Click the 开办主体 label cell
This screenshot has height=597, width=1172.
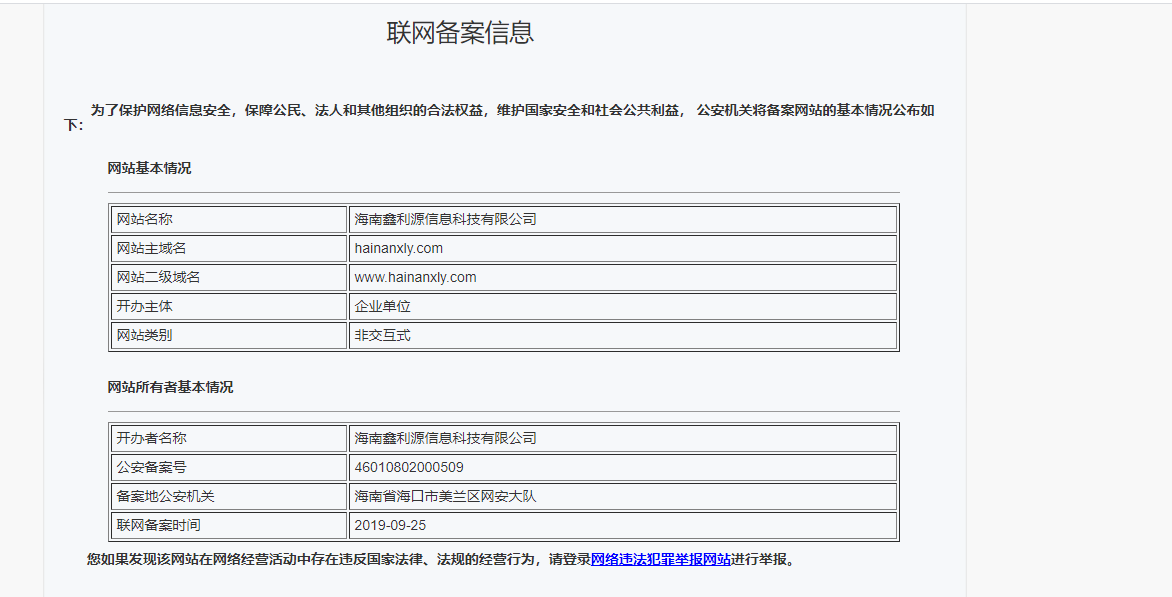(144, 306)
